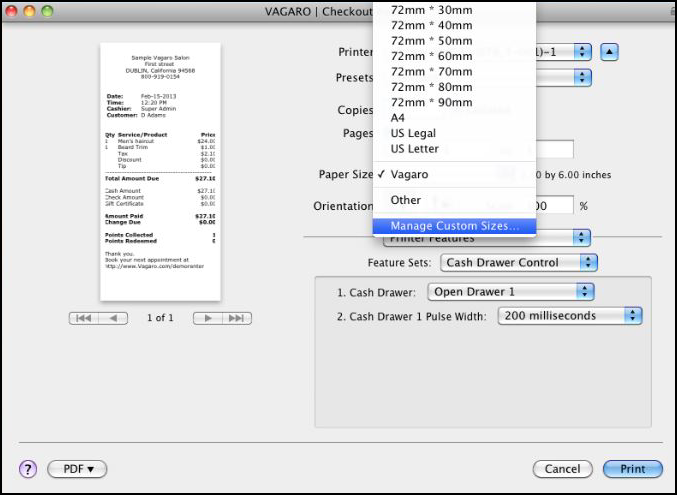Screen dimensions: 677x495
Task: Open print help question mark
Action: pos(28,469)
